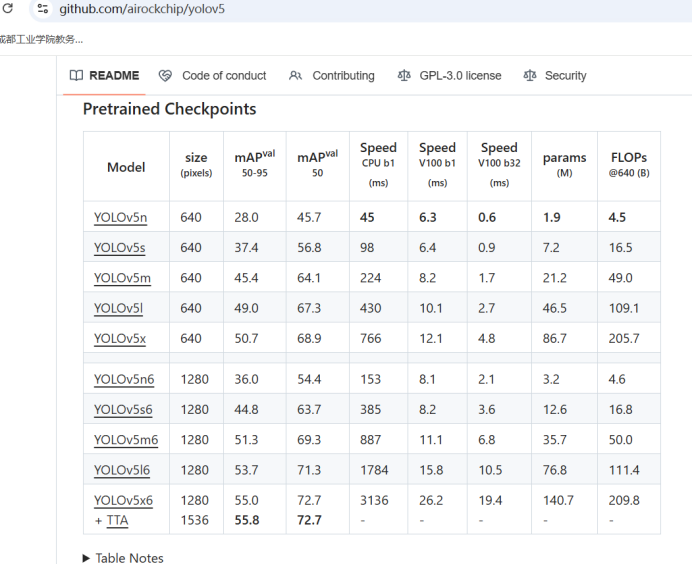Reload the page with the refresh icon
This screenshot has height=564, width=692.
point(8,8)
